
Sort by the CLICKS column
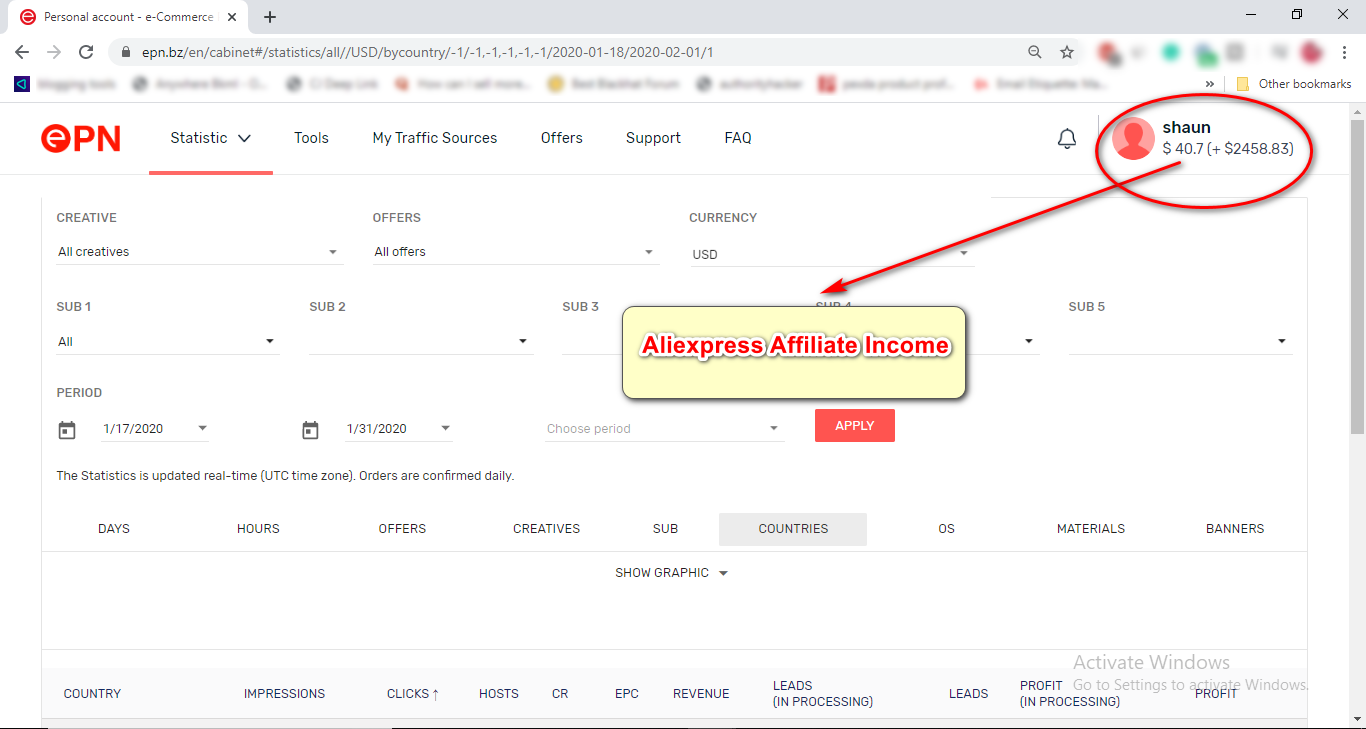coord(413,694)
